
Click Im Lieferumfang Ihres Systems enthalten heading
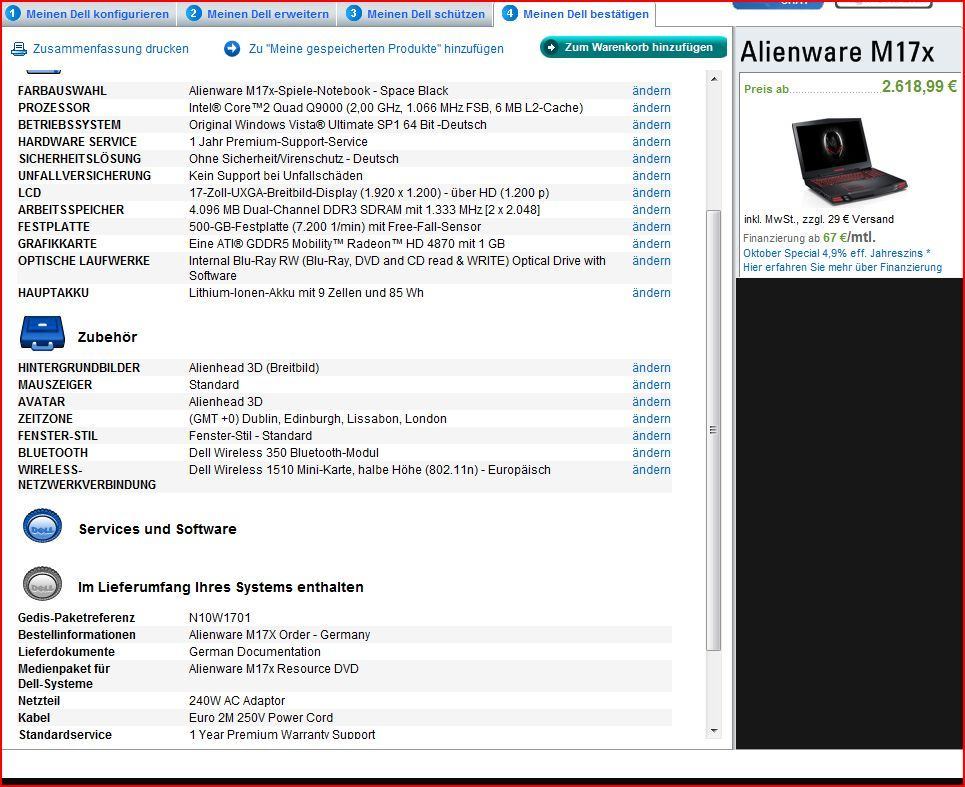tap(220, 587)
